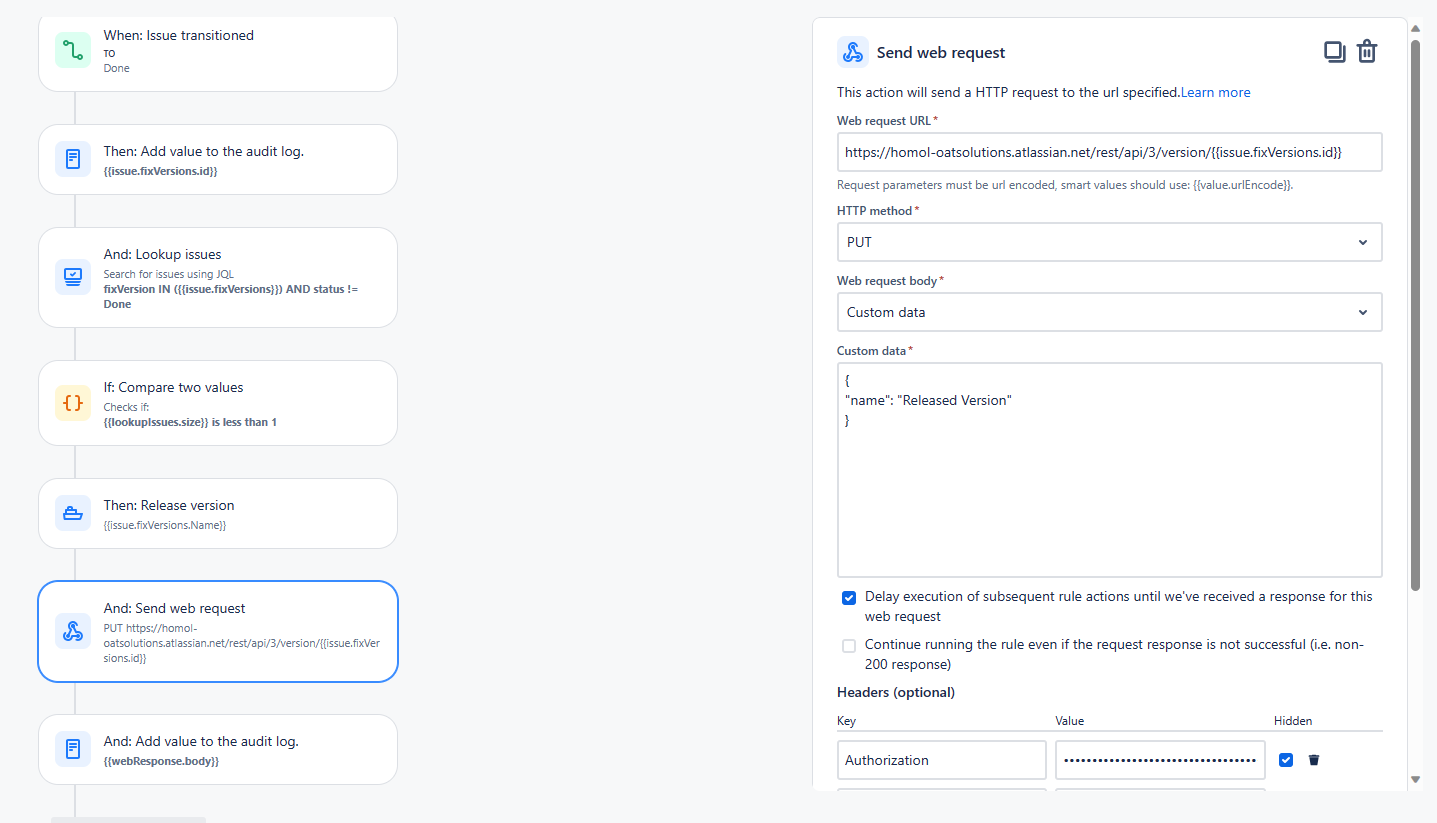This screenshot has height=823, width=1437.
Task: Duplicate the Send web request action
Action: [x=1334, y=51]
